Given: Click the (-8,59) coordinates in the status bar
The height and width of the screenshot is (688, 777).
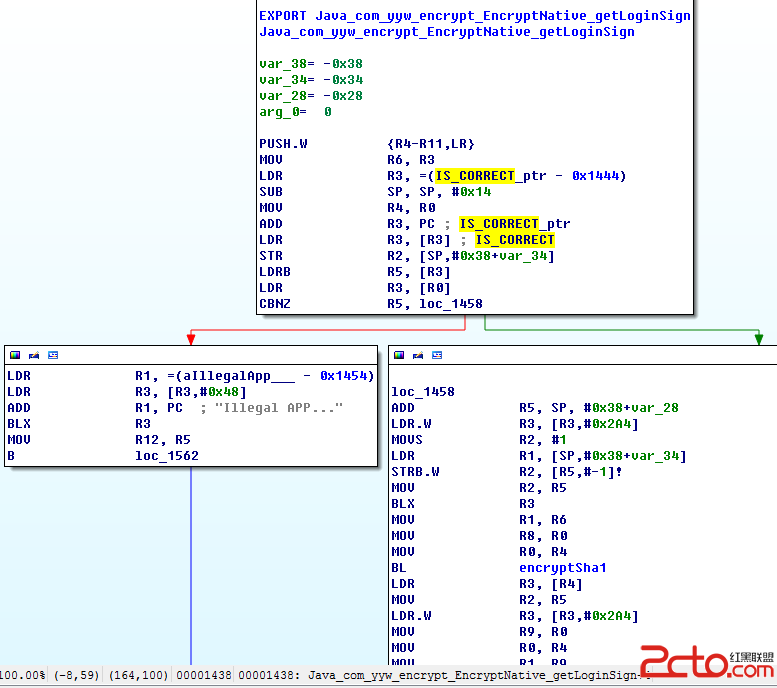Looking at the screenshot, I should [x=76, y=675].
